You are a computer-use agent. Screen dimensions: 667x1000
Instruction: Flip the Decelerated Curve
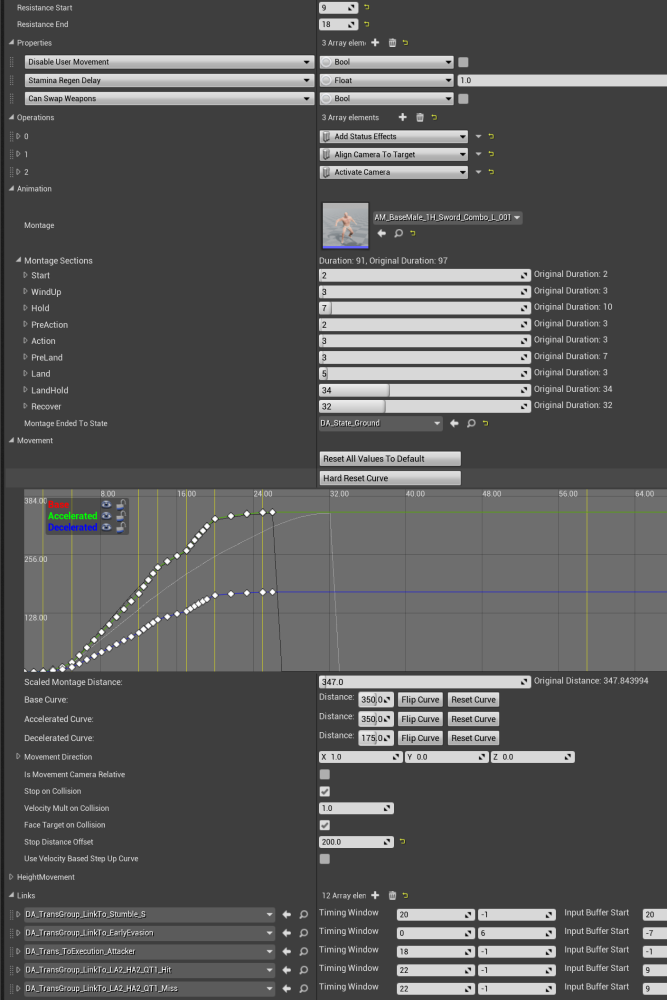pos(420,738)
